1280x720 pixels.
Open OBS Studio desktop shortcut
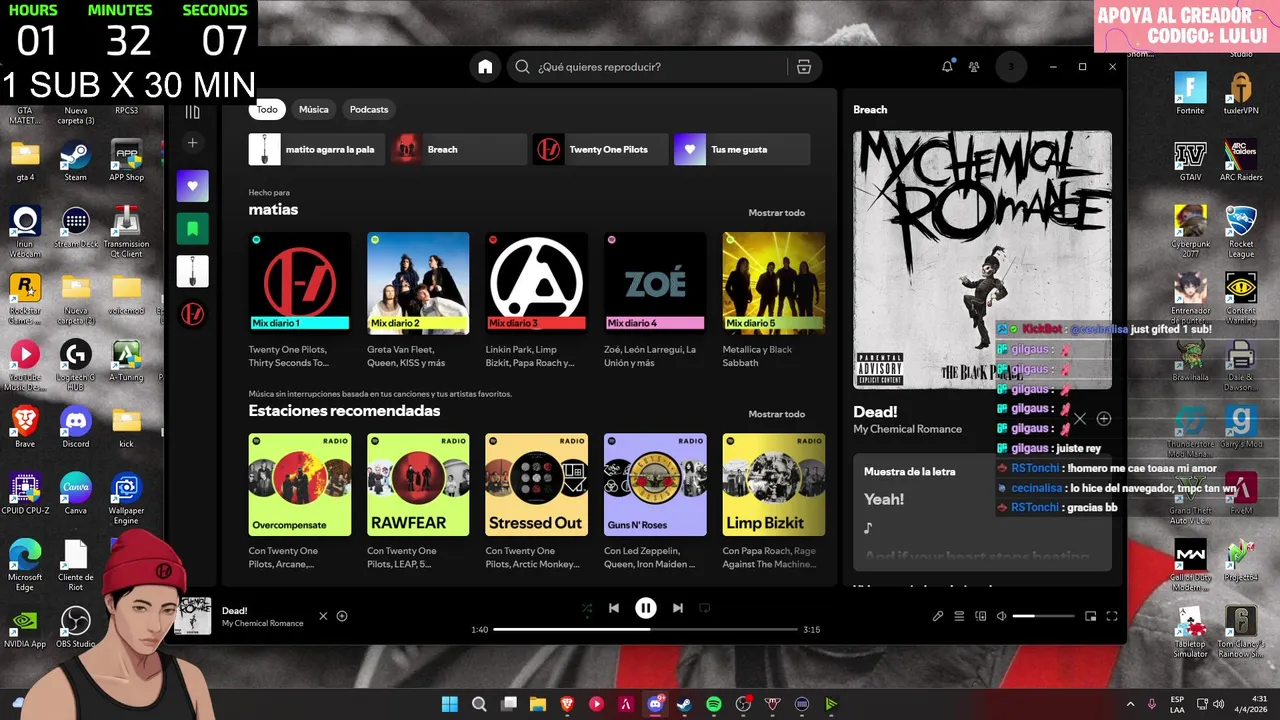76,628
